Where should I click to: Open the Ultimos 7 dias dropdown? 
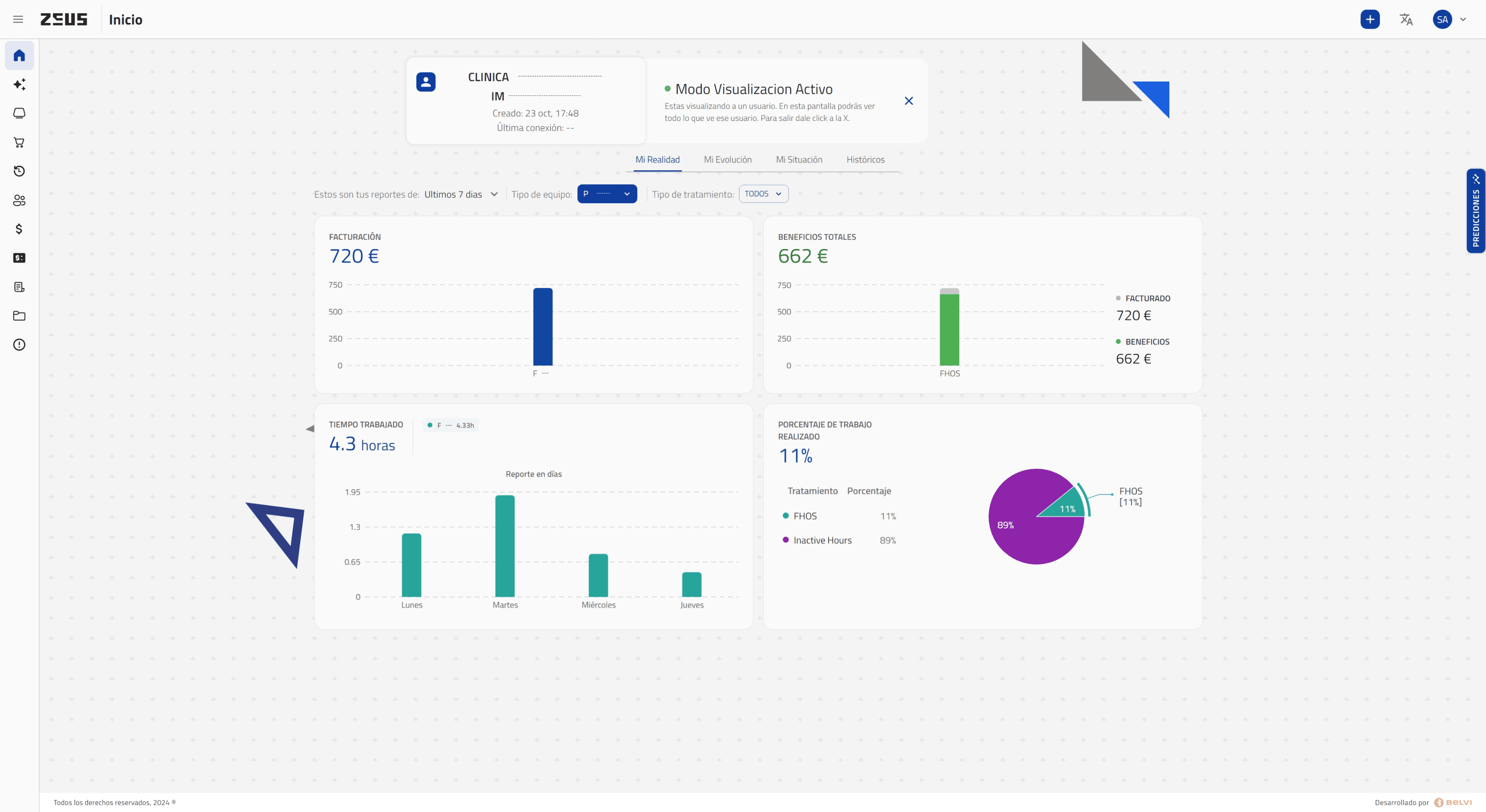[x=461, y=194]
